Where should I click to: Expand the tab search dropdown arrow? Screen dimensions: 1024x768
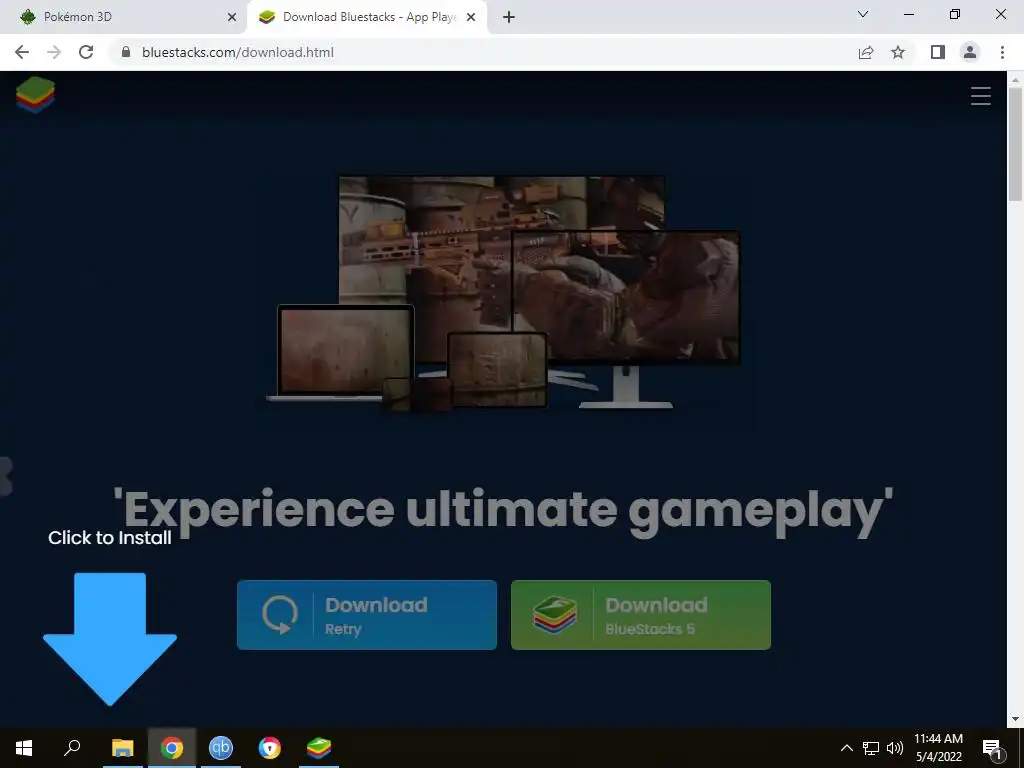point(863,14)
